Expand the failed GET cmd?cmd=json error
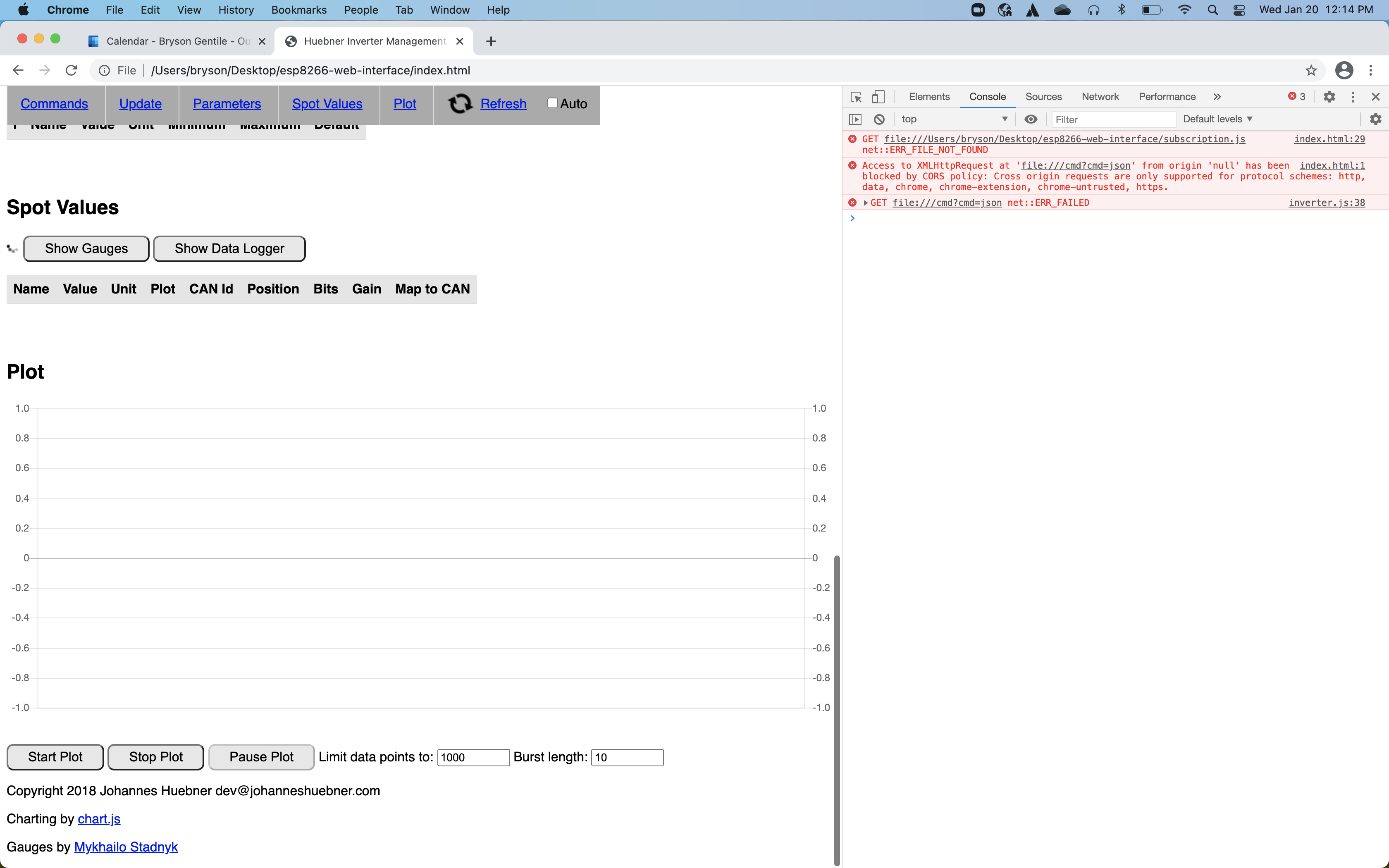The height and width of the screenshot is (868, 1389). tap(866, 203)
